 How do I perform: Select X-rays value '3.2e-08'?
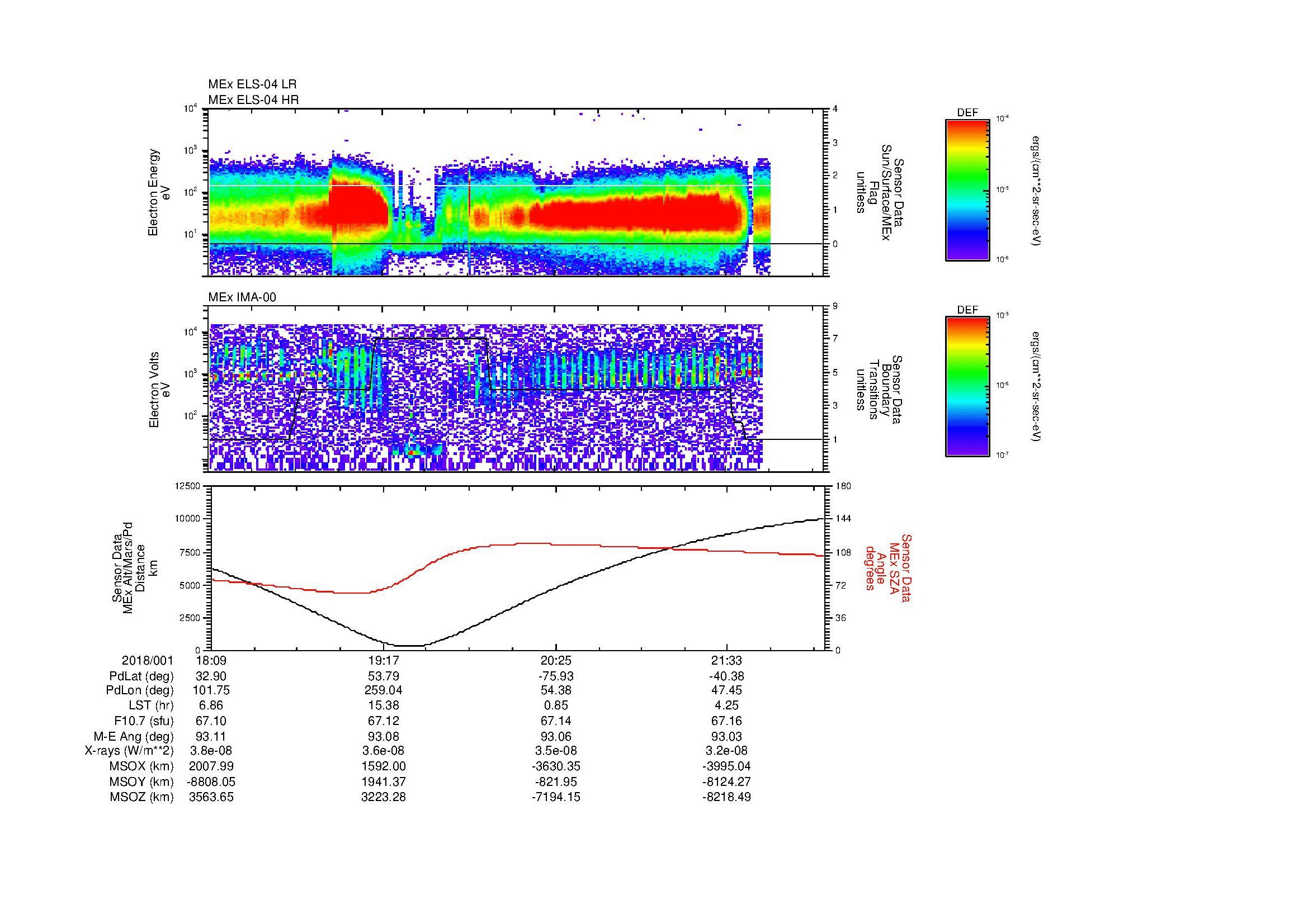[727, 751]
